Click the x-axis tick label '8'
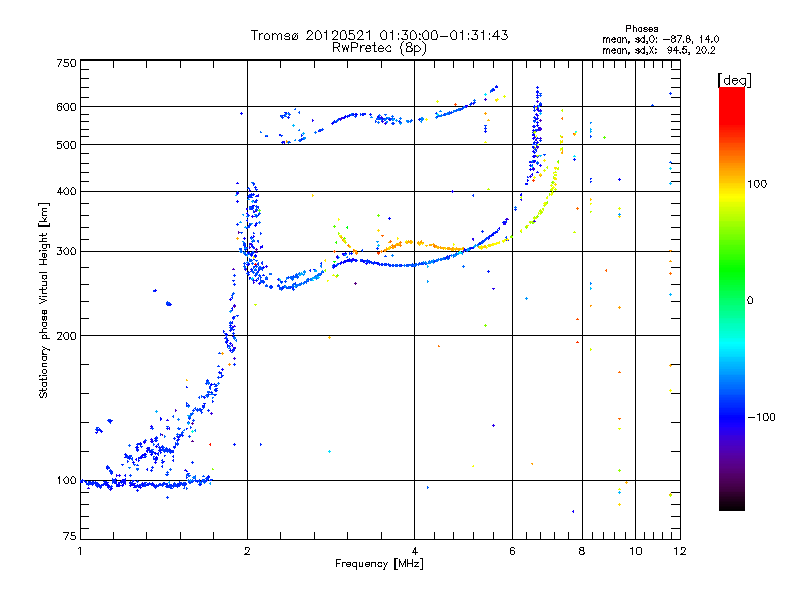This screenshot has height=600, width=800. click(582, 551)
